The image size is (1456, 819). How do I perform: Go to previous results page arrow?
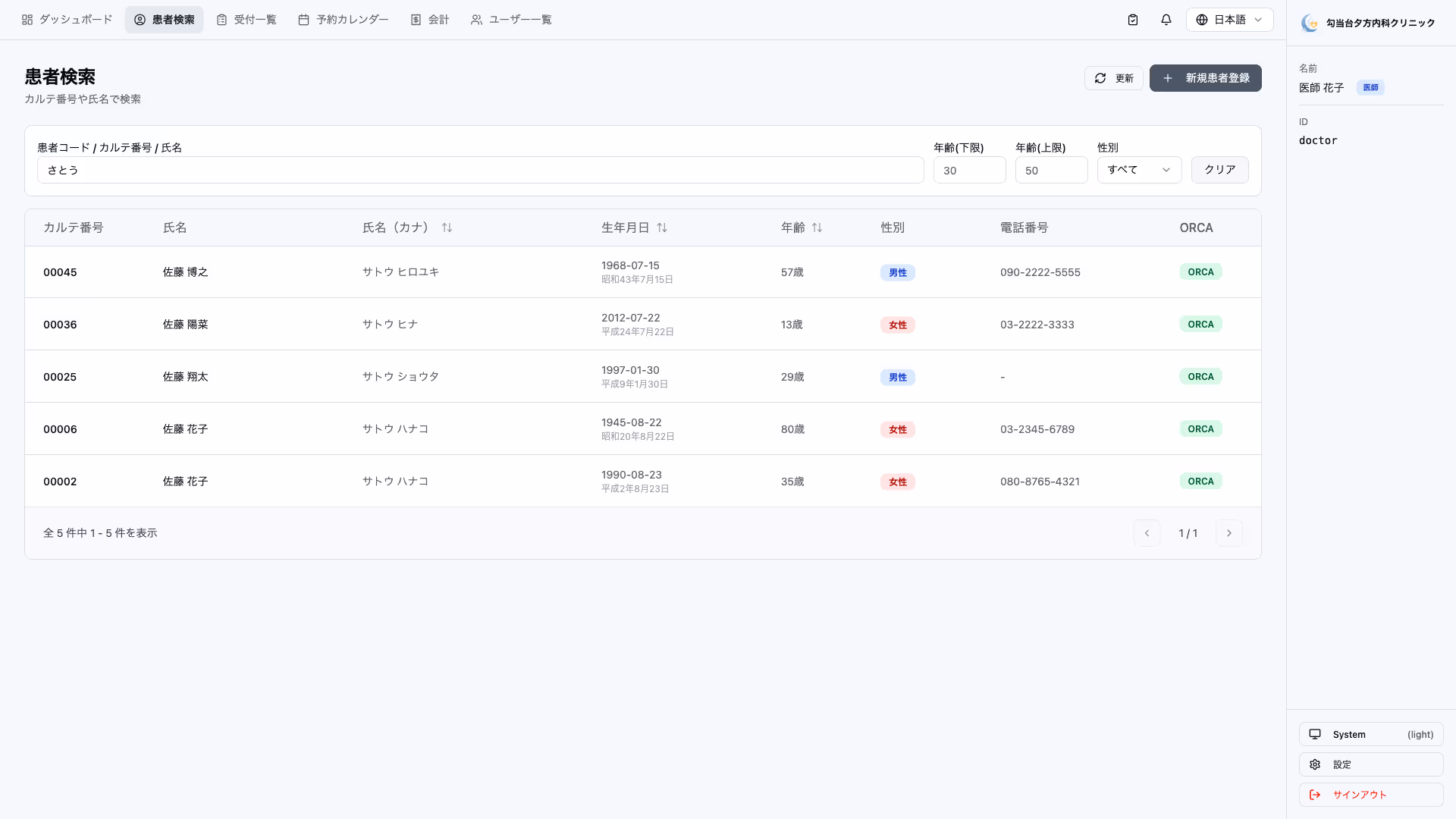coord(1147,533)
